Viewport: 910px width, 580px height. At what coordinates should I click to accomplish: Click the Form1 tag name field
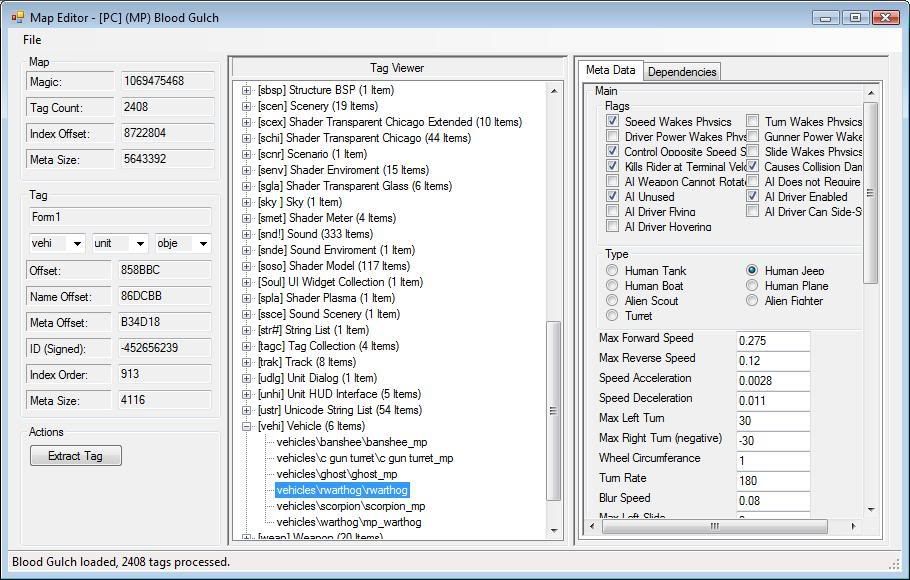120,217
